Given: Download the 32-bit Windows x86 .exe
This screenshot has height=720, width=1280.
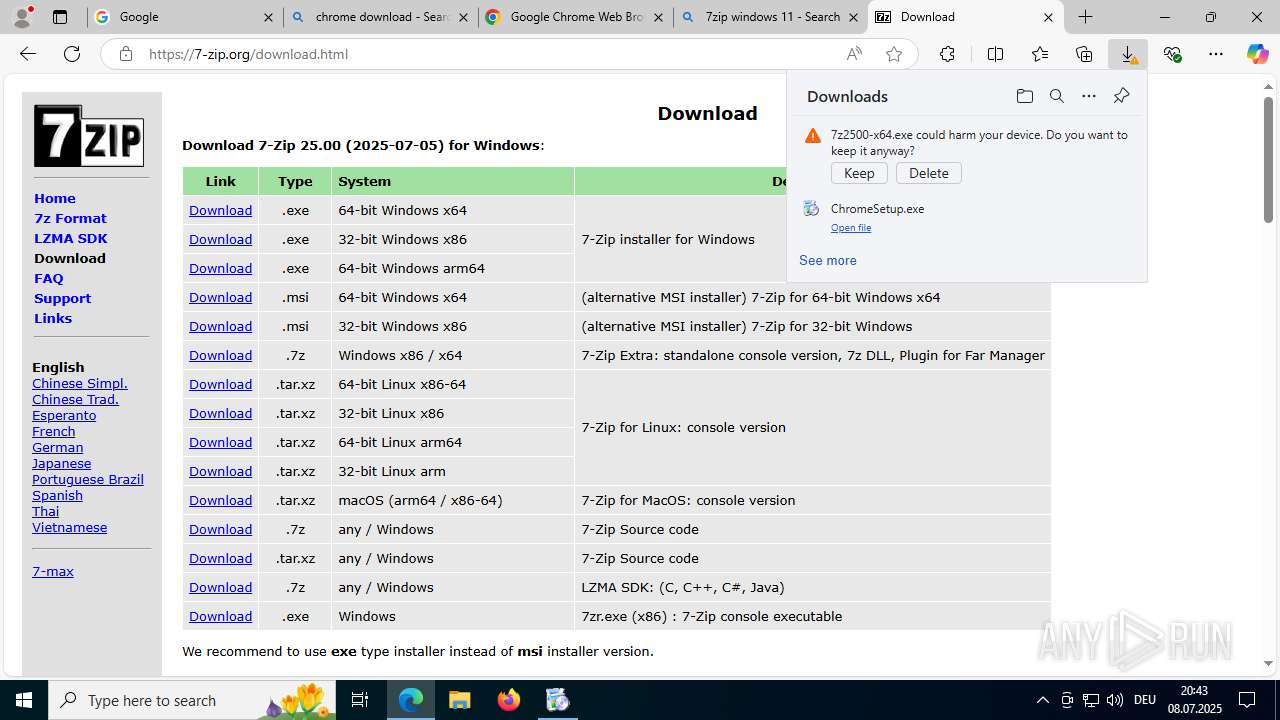Looking at the screenshot, I should [x=220, y=239].
